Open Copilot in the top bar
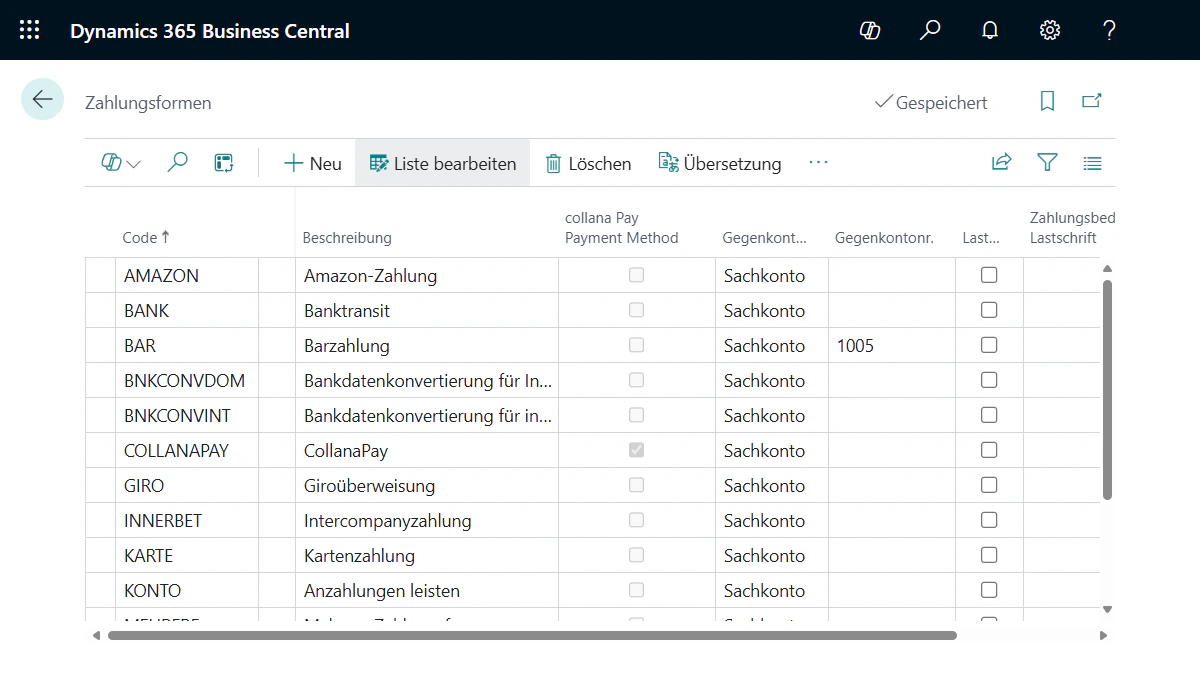Image resolution: width=1200 pixels, height=675 pixels. pyautogui.click(x=870, y=30)
